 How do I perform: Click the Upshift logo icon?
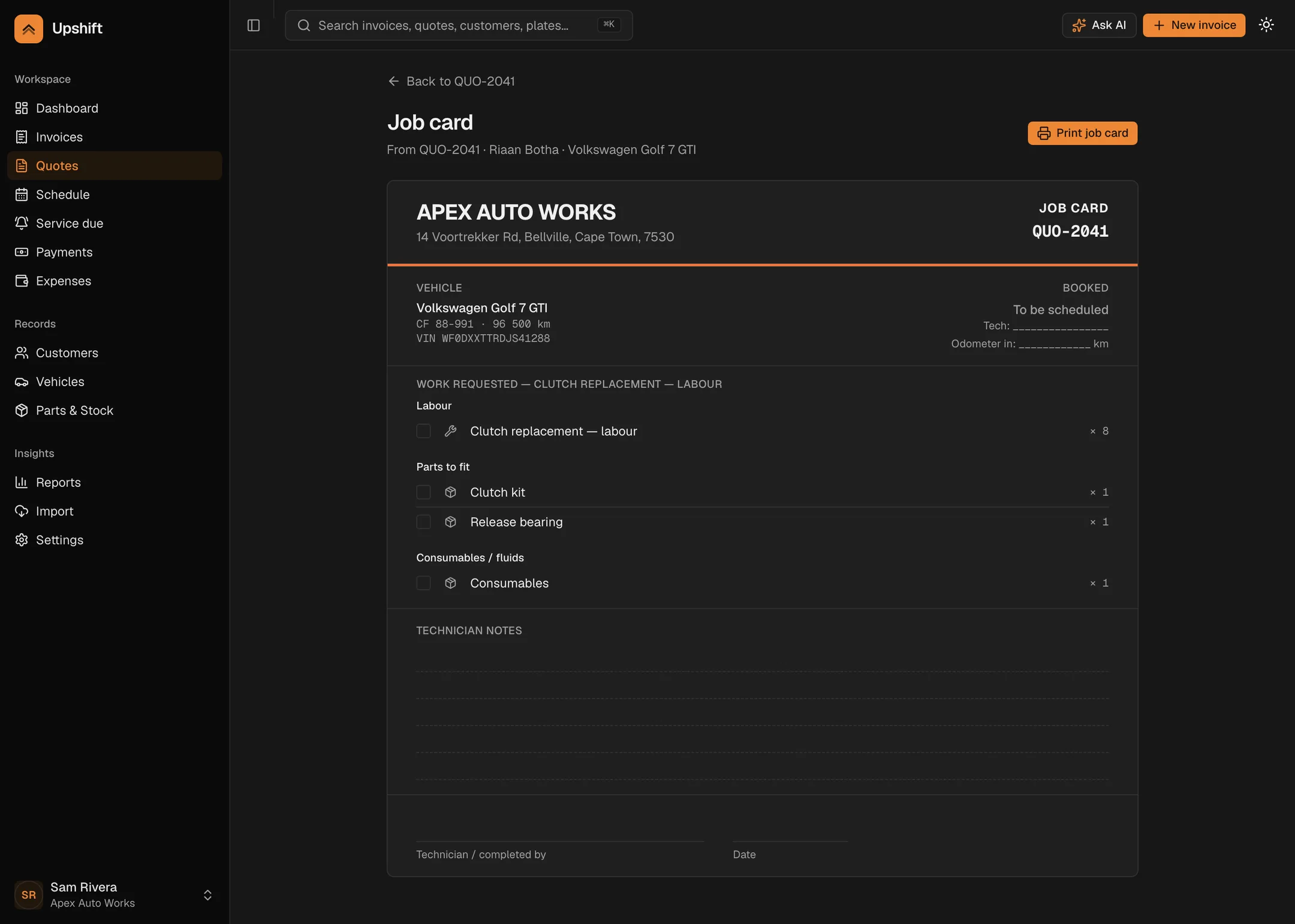pos(29,29)
